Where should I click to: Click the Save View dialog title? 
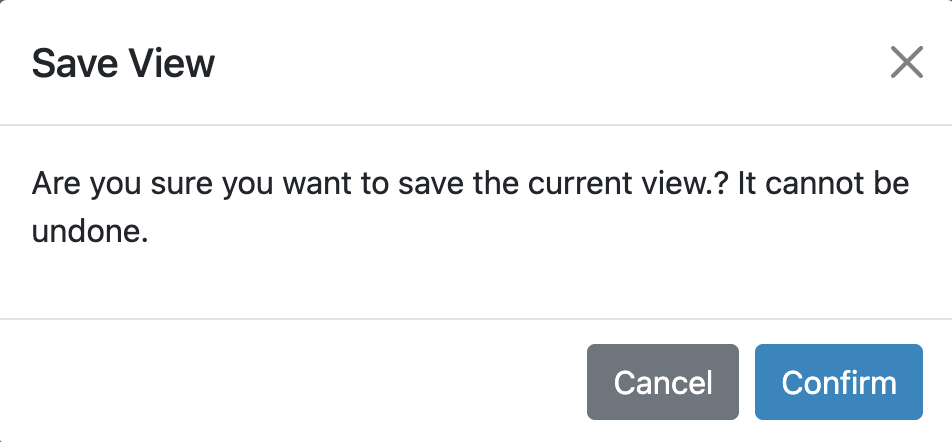coord(123,64)
